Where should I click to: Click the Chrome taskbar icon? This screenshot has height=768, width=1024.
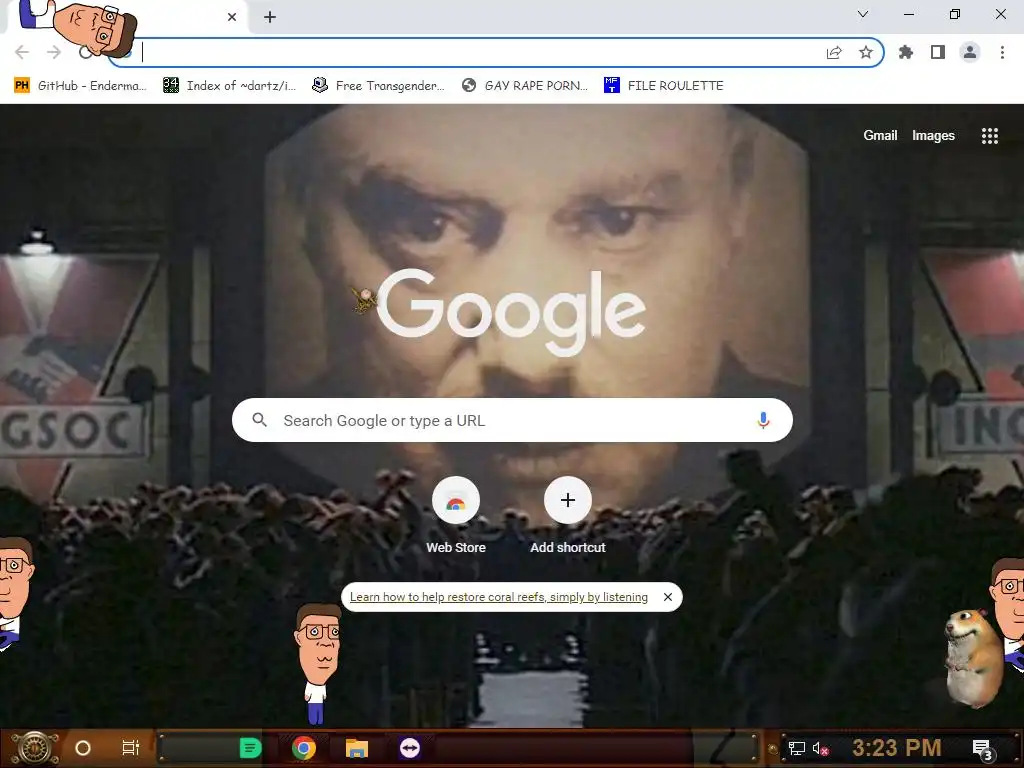304,748
